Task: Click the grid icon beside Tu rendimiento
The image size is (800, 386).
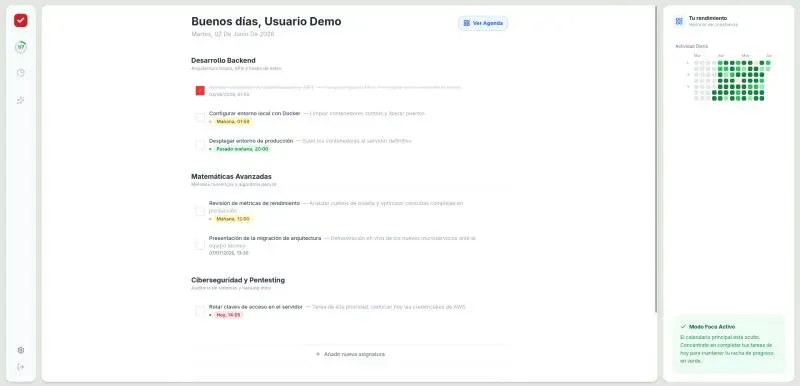Action: click(679, 21)
